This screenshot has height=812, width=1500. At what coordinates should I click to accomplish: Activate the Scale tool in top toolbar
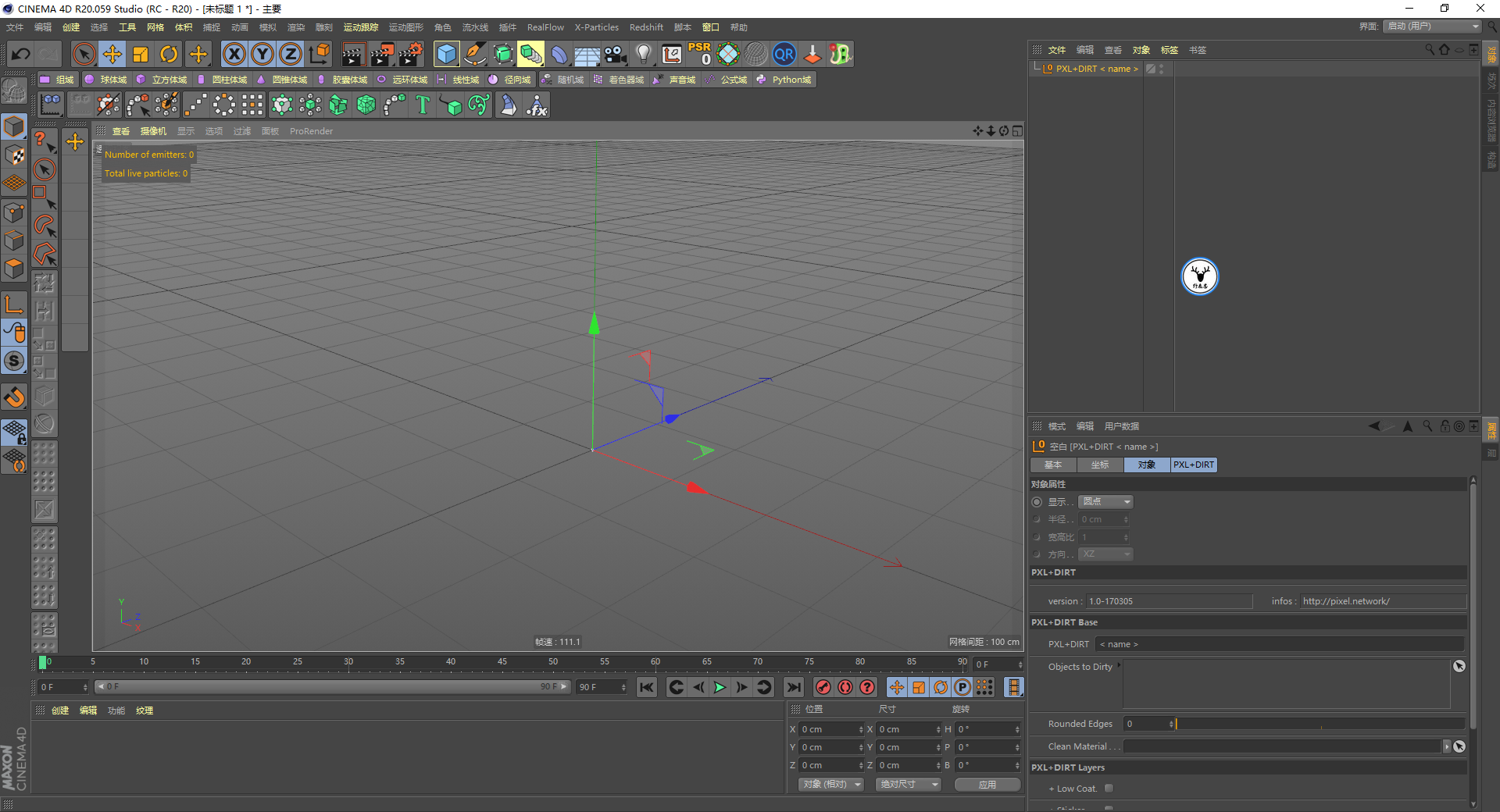141,54
